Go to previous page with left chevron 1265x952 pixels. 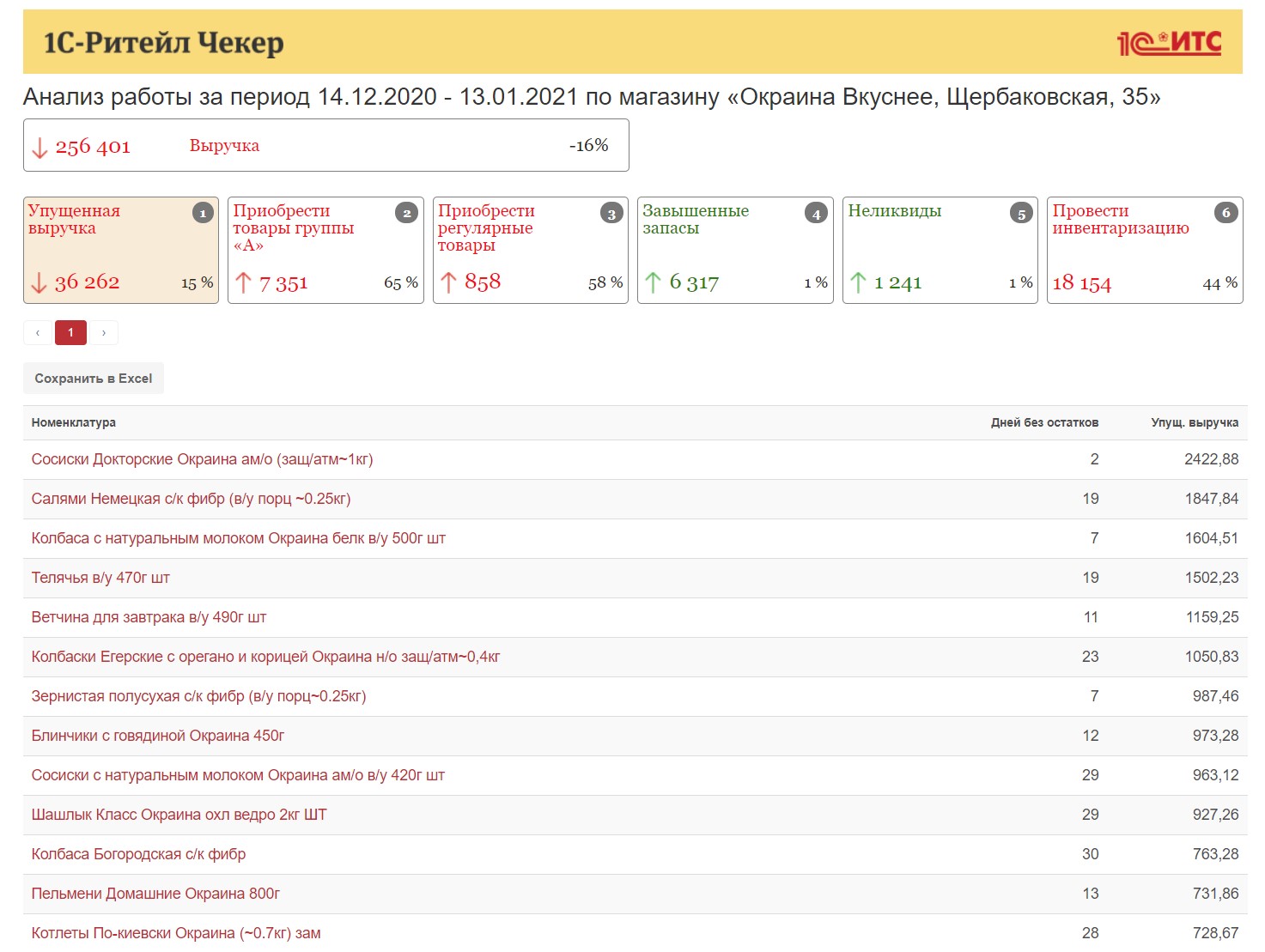click(38, 332)
